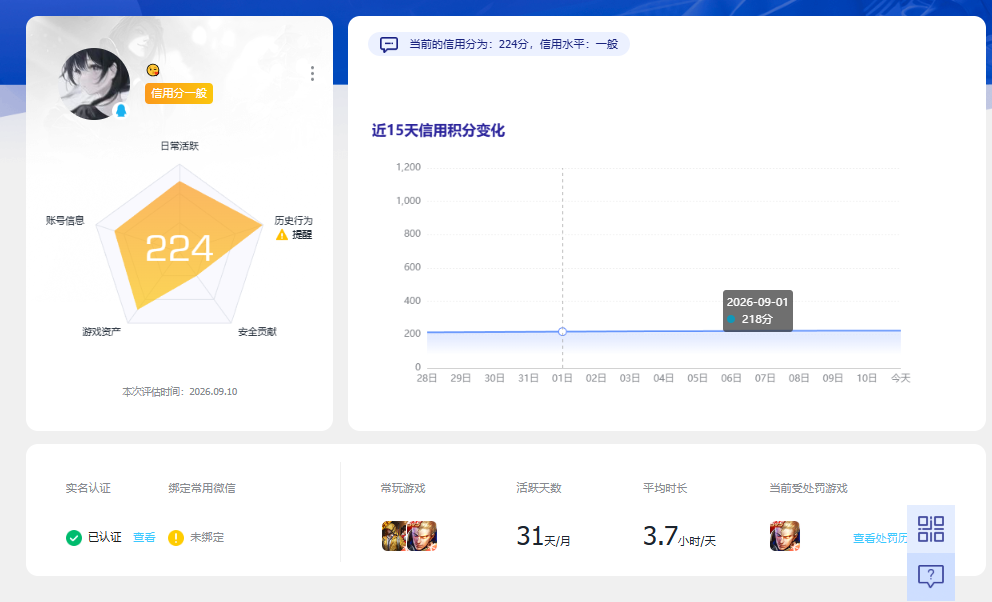Click the 224 score in the radar chart

pos(179,248)
